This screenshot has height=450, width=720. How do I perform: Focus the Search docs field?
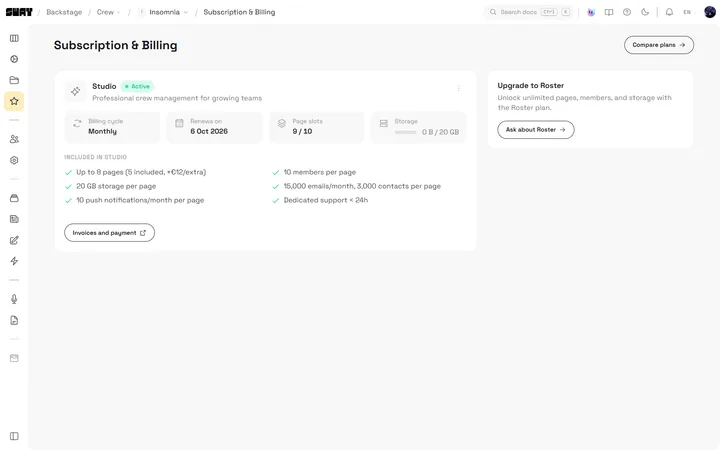[529, 12]
